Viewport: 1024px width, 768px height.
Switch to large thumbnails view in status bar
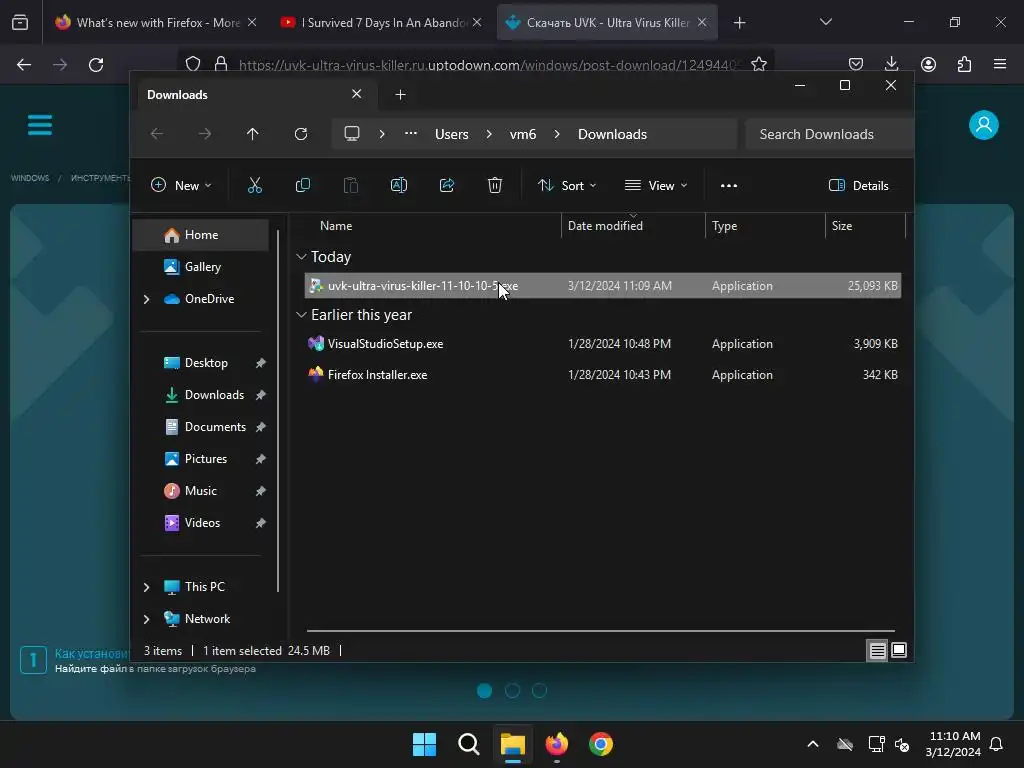coord(899,650)
